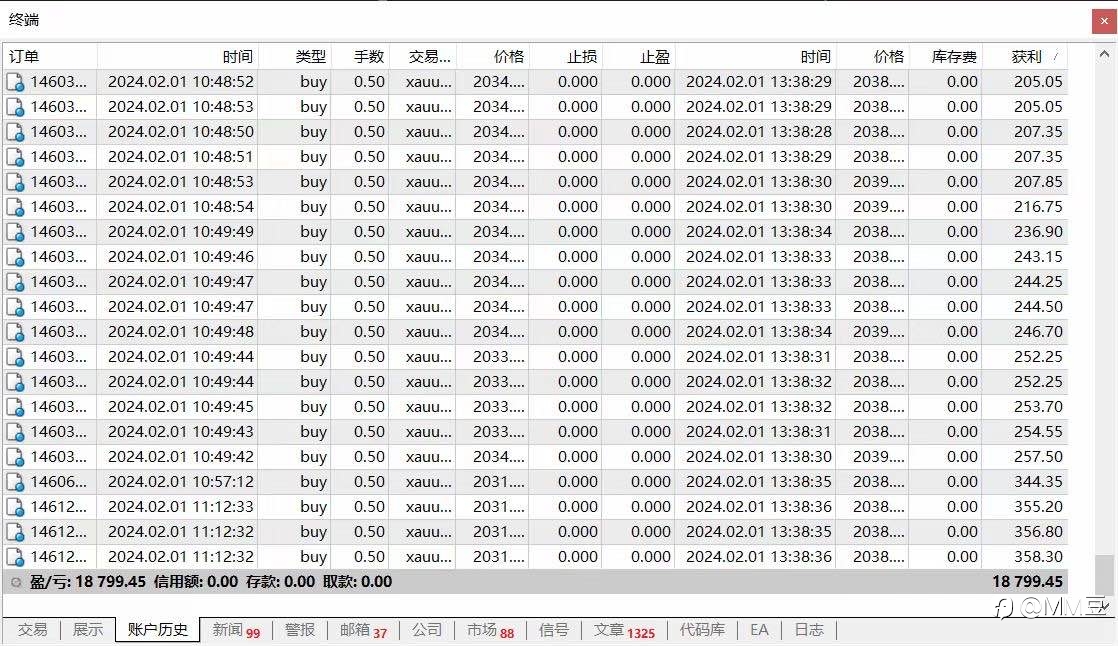Screen dimensions: 1118x646
Task: Select the order icon in the 243.15 profit row
Action: coord(15,257)
